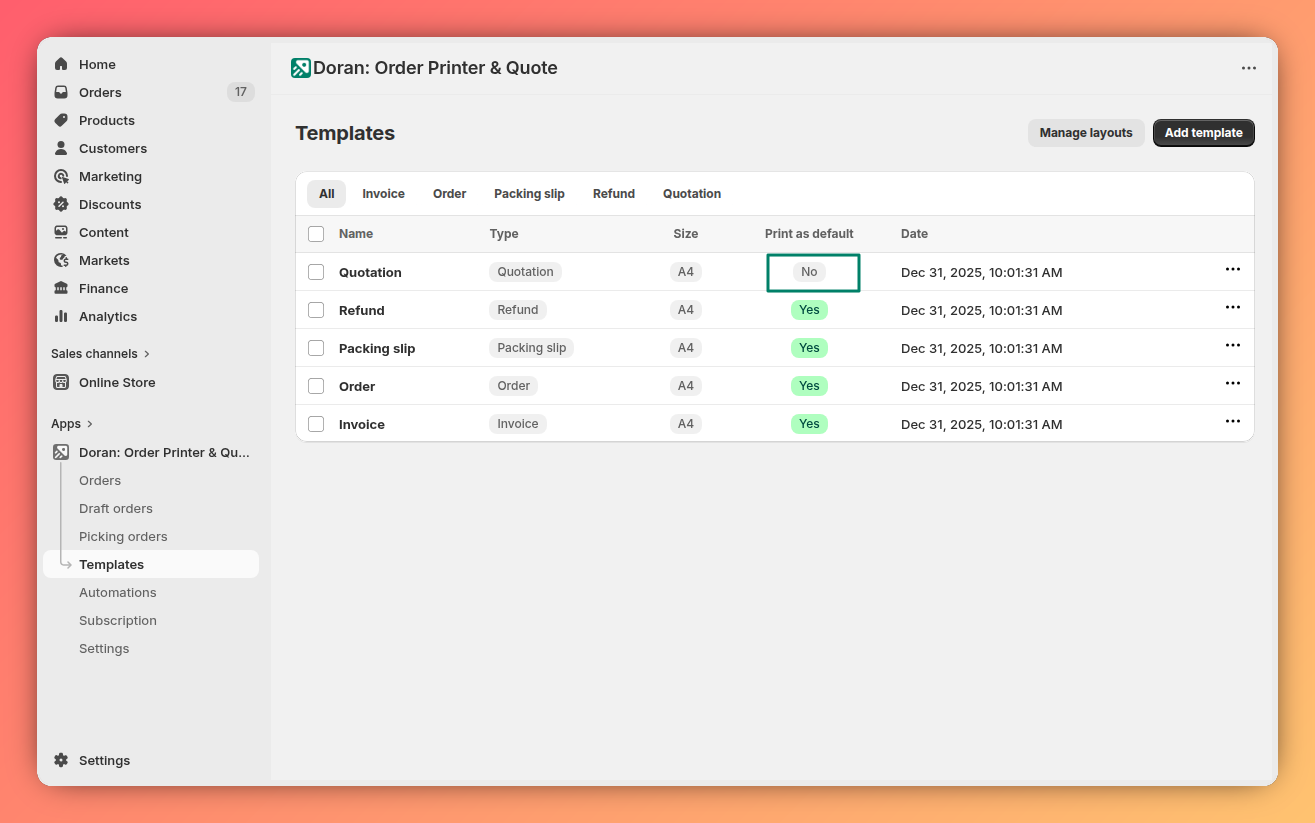
Task: Open Manage layouts
Action: [1086, 132]
